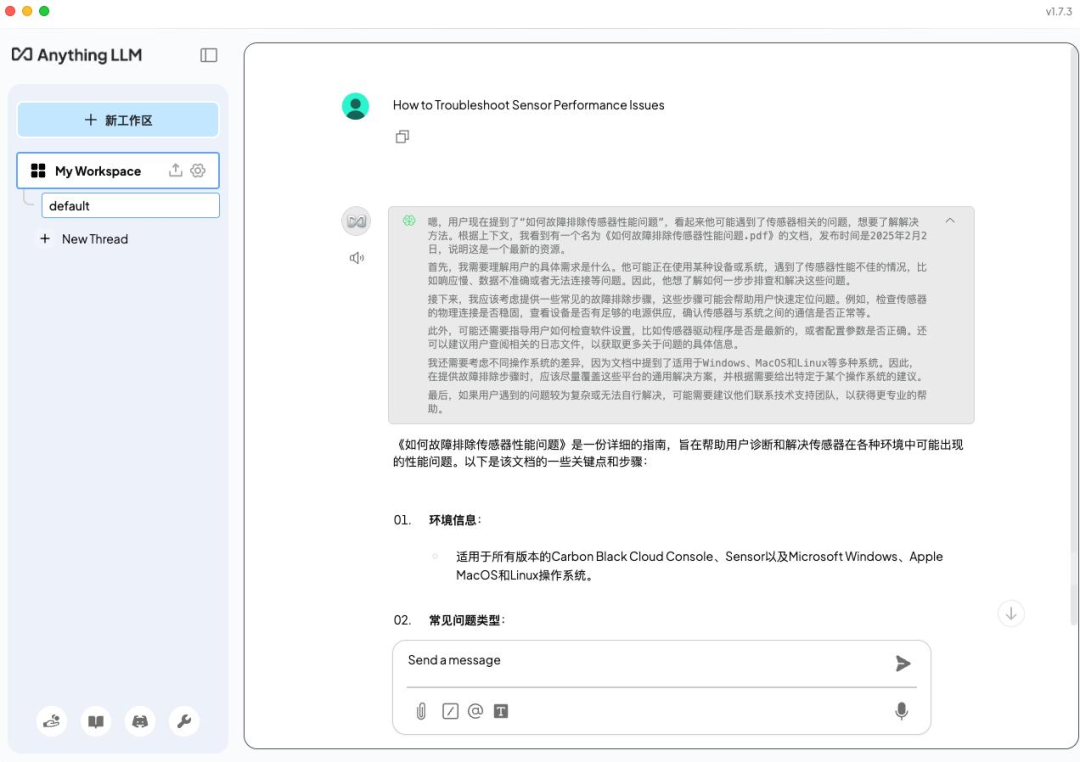Click the 环境信息 heading
1080x762 pixels.
(453, 520)
